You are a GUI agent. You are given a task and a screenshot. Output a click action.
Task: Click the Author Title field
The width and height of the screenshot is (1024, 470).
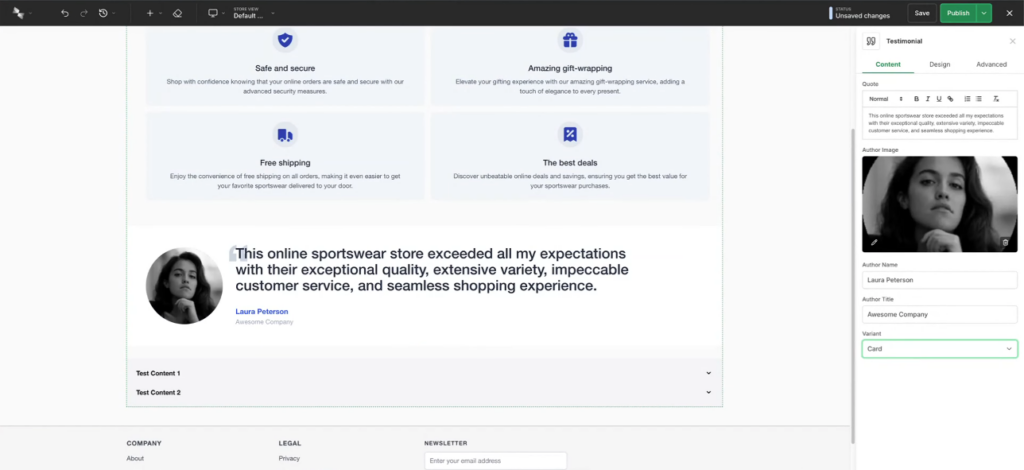coord(940,314)
